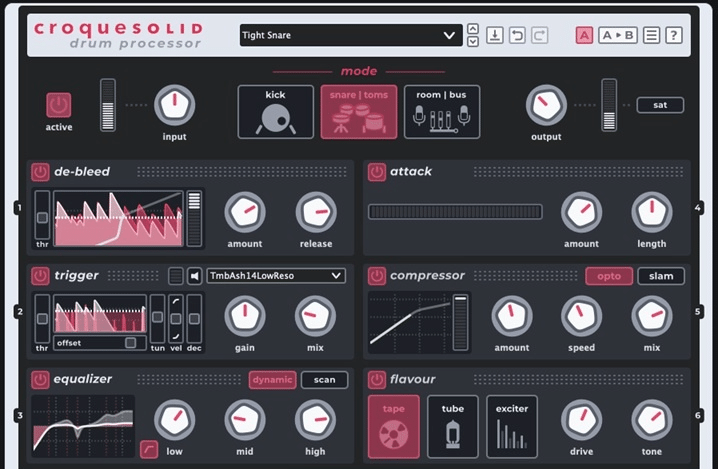Viewport: 718px width, 469px height.
Task: Click the vel slider handle
Action: (x=176, y=319)
